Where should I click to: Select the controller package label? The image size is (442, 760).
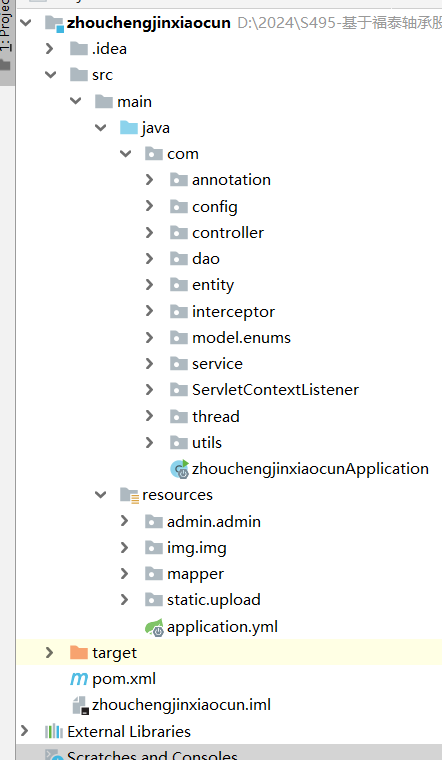pyautogui.click(x=228, y=233)
